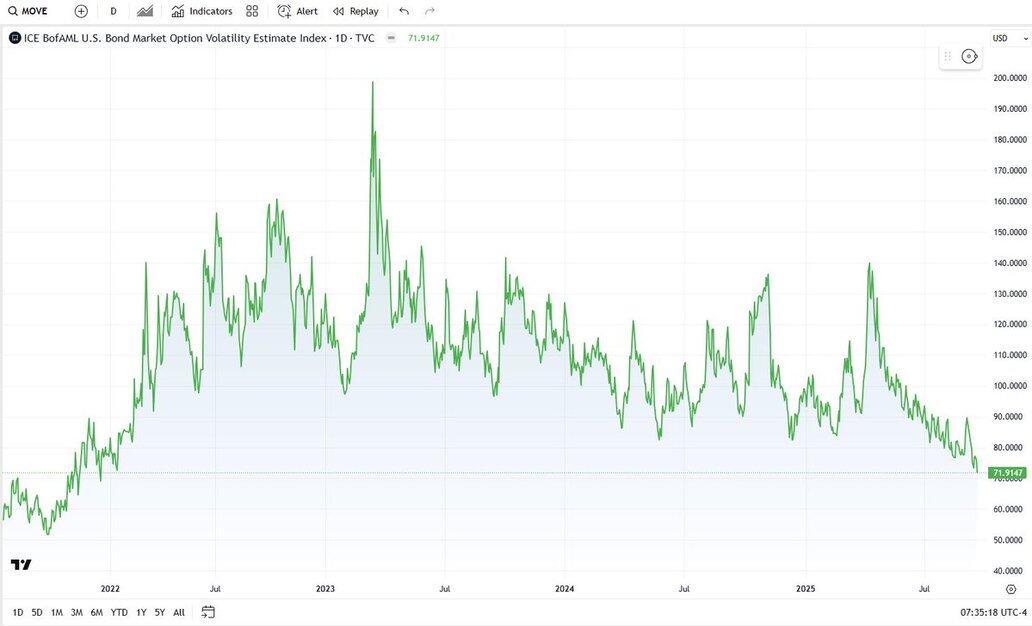The image size is (1032, 626).
Task: Open timezone menu at 07:35:18 UTC-4
Action: pyautogui.click(x=993, y=612)
